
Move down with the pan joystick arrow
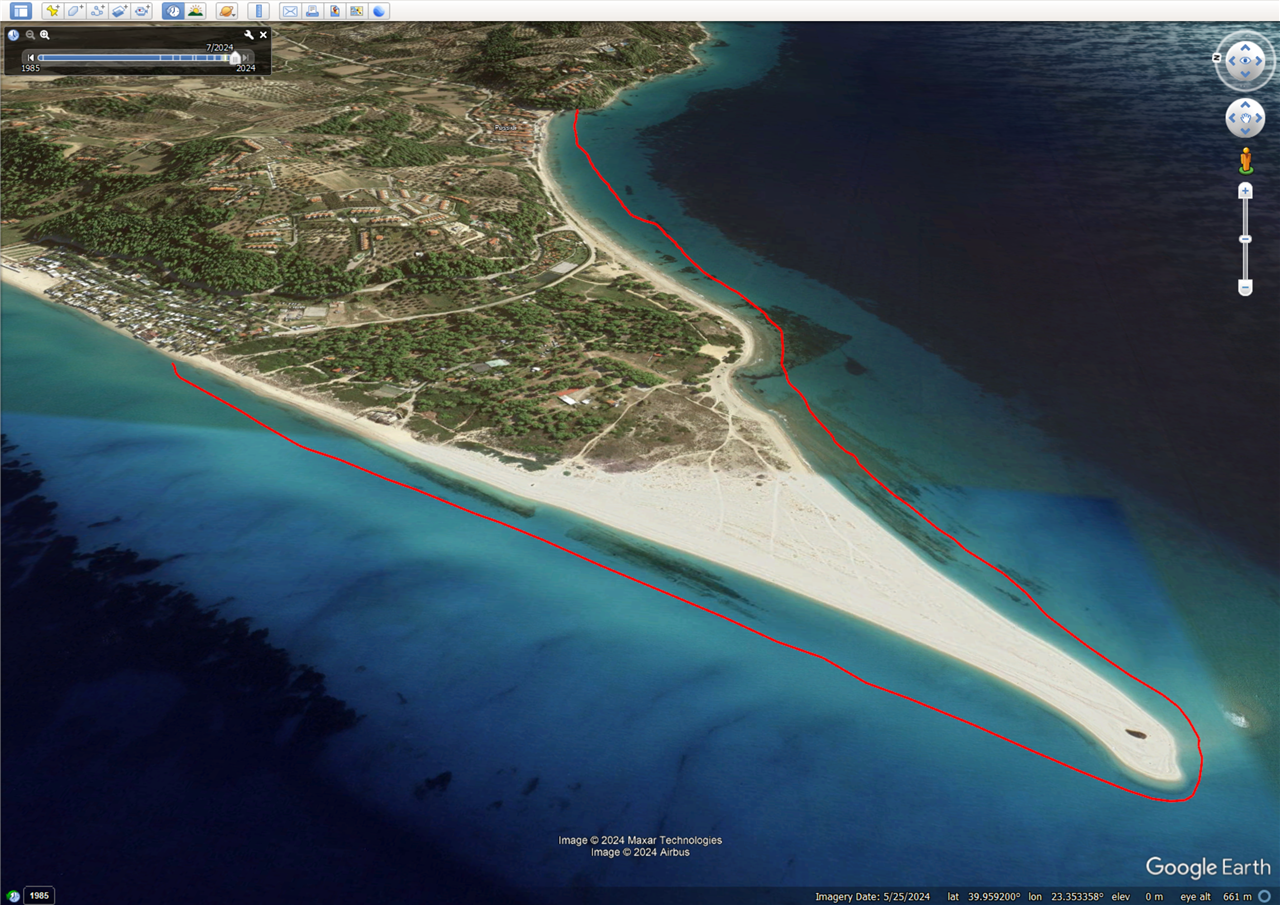pos(1245,131)
